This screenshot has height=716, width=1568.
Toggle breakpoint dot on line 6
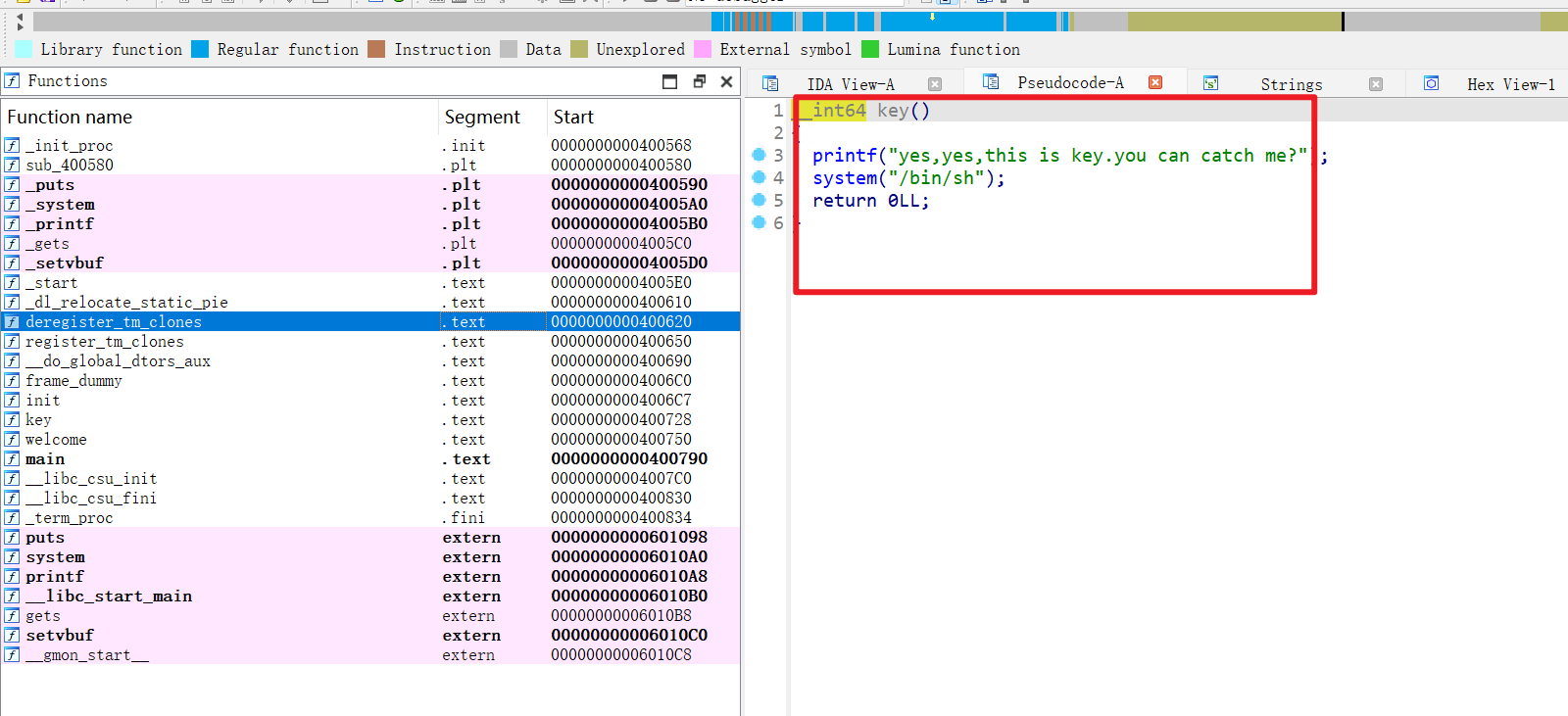pos(759,222)
